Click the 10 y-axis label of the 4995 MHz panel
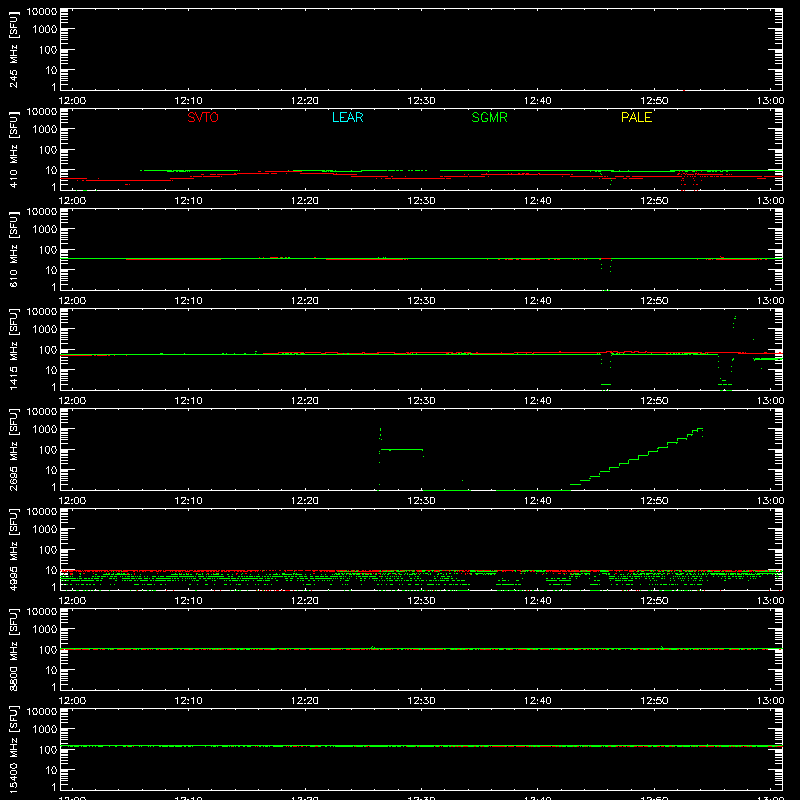The width and height of the screenshot is (800, 800). 51,570
